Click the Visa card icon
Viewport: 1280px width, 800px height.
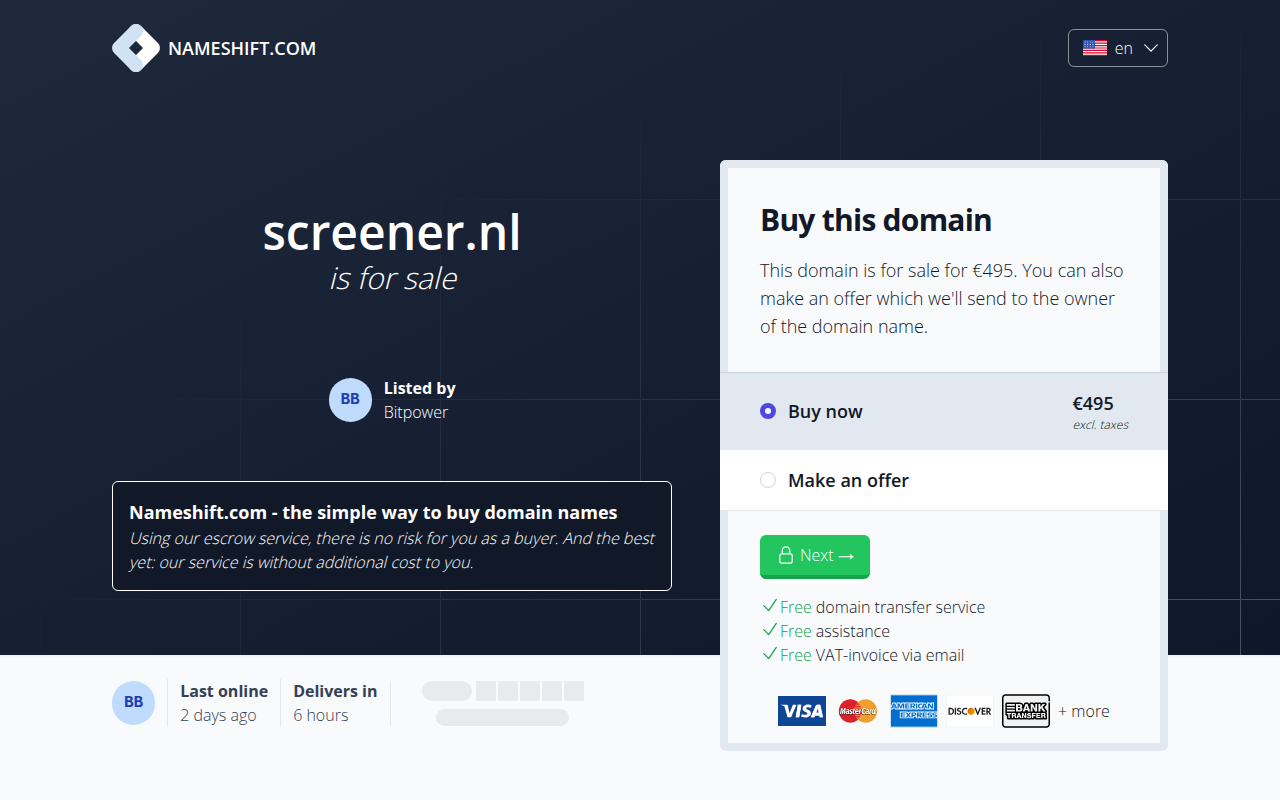[x=802, y=711]
